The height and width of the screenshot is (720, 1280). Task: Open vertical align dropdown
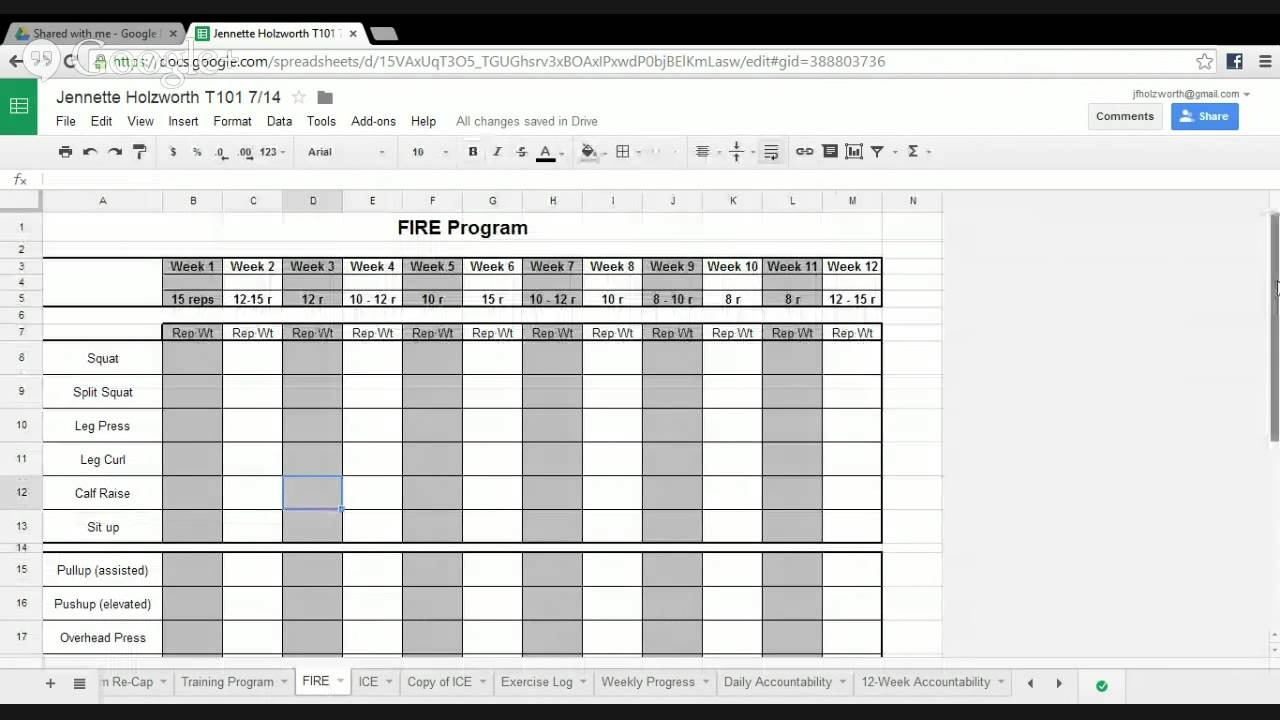pyautogui.click(x=741, y=152)
